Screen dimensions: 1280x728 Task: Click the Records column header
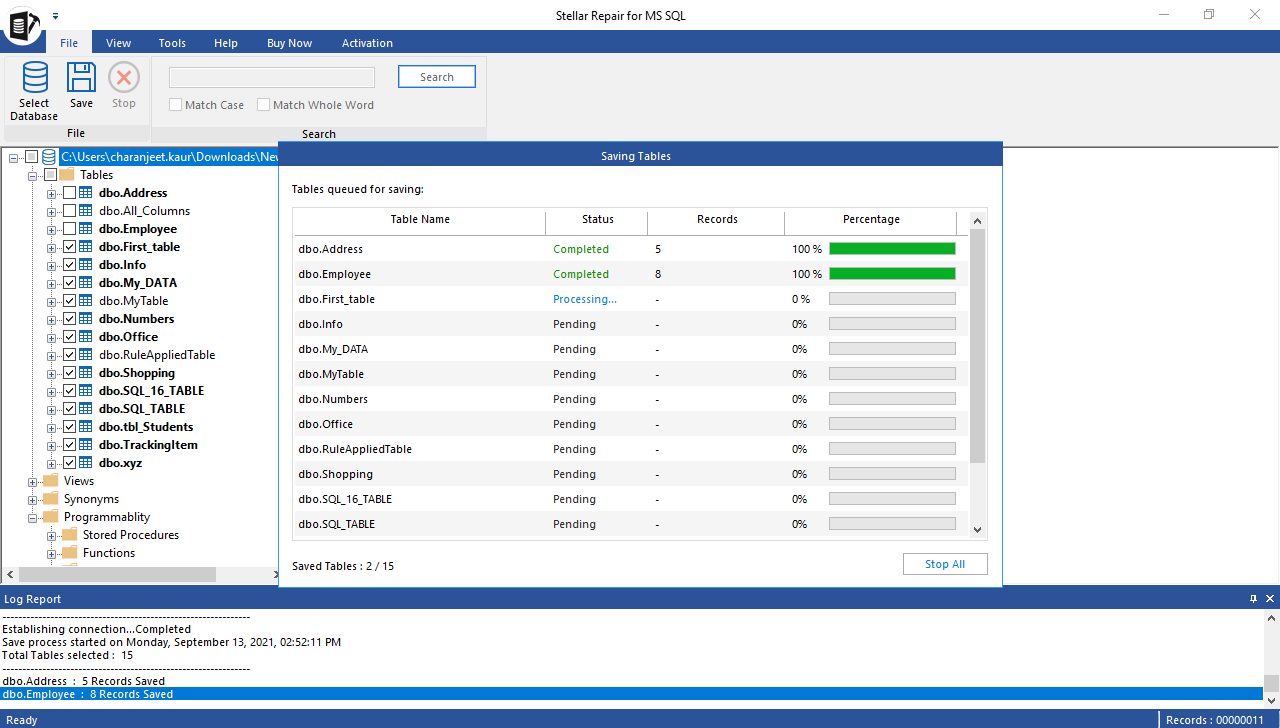[x=717, y=219]
